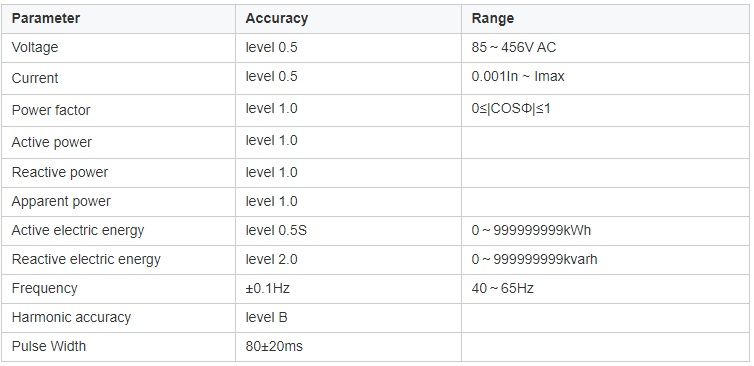This screenshot has height=366, width=754.
Task: Click the level 0.5S accuracy cell
Action: click(348, 230)
